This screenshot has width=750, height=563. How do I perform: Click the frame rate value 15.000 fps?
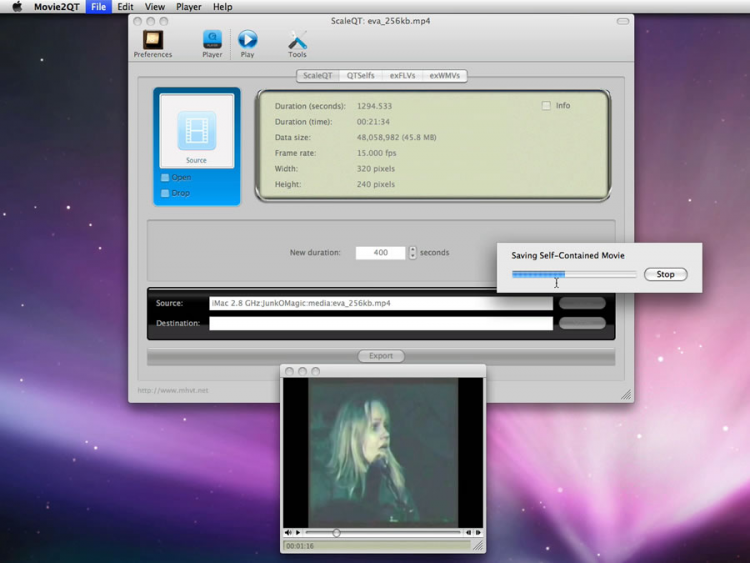pyautogui.click(x=376, y=153)
